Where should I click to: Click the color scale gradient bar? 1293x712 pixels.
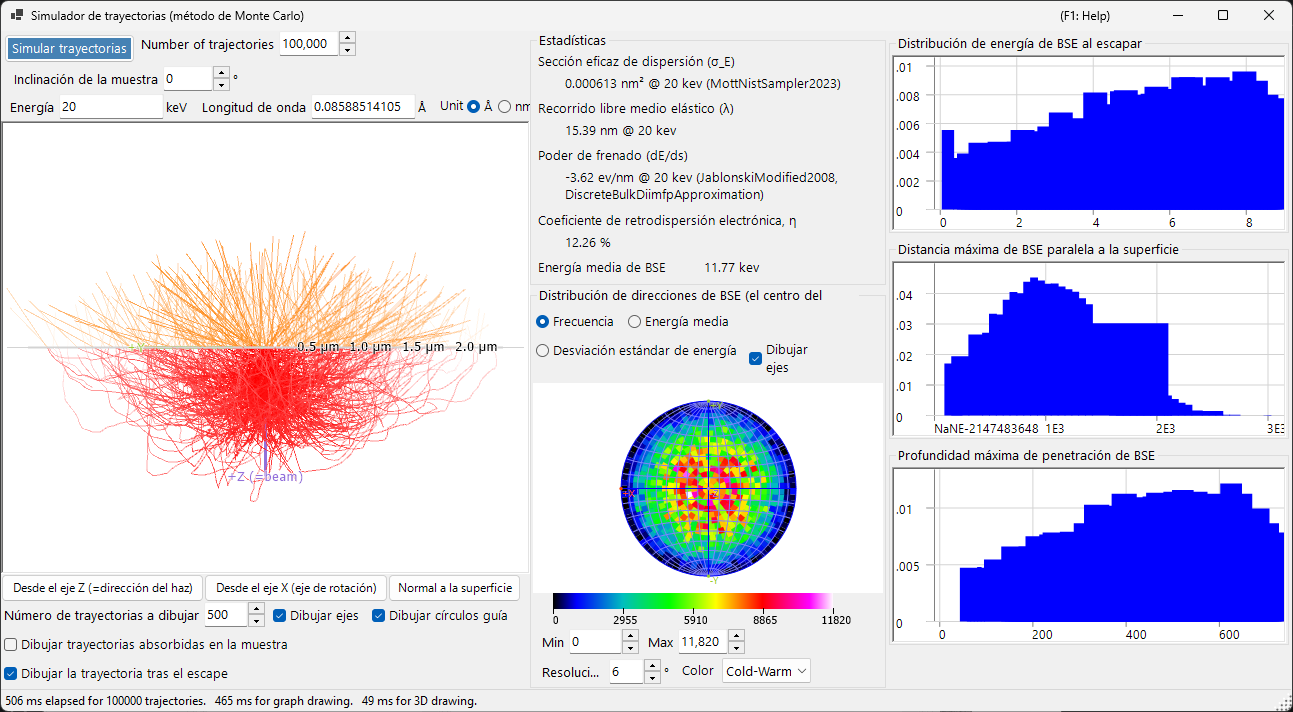[x=692, y=601]
